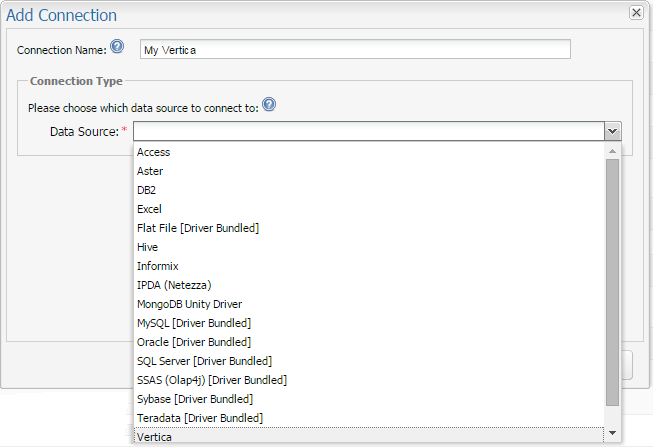Choose IPDA (Netezza) data source
The height and width of the screenshot is (448, 653).
(174, 285)
